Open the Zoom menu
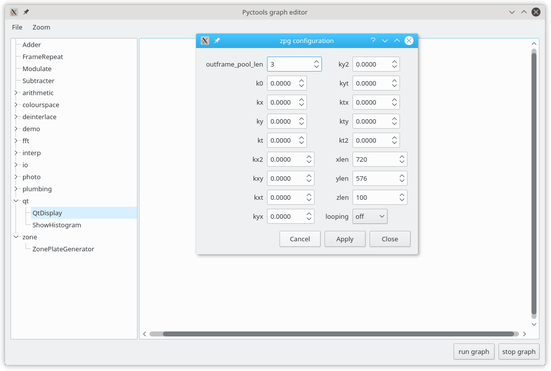Viewport: 551px width, 371px height. pos(41,27)
